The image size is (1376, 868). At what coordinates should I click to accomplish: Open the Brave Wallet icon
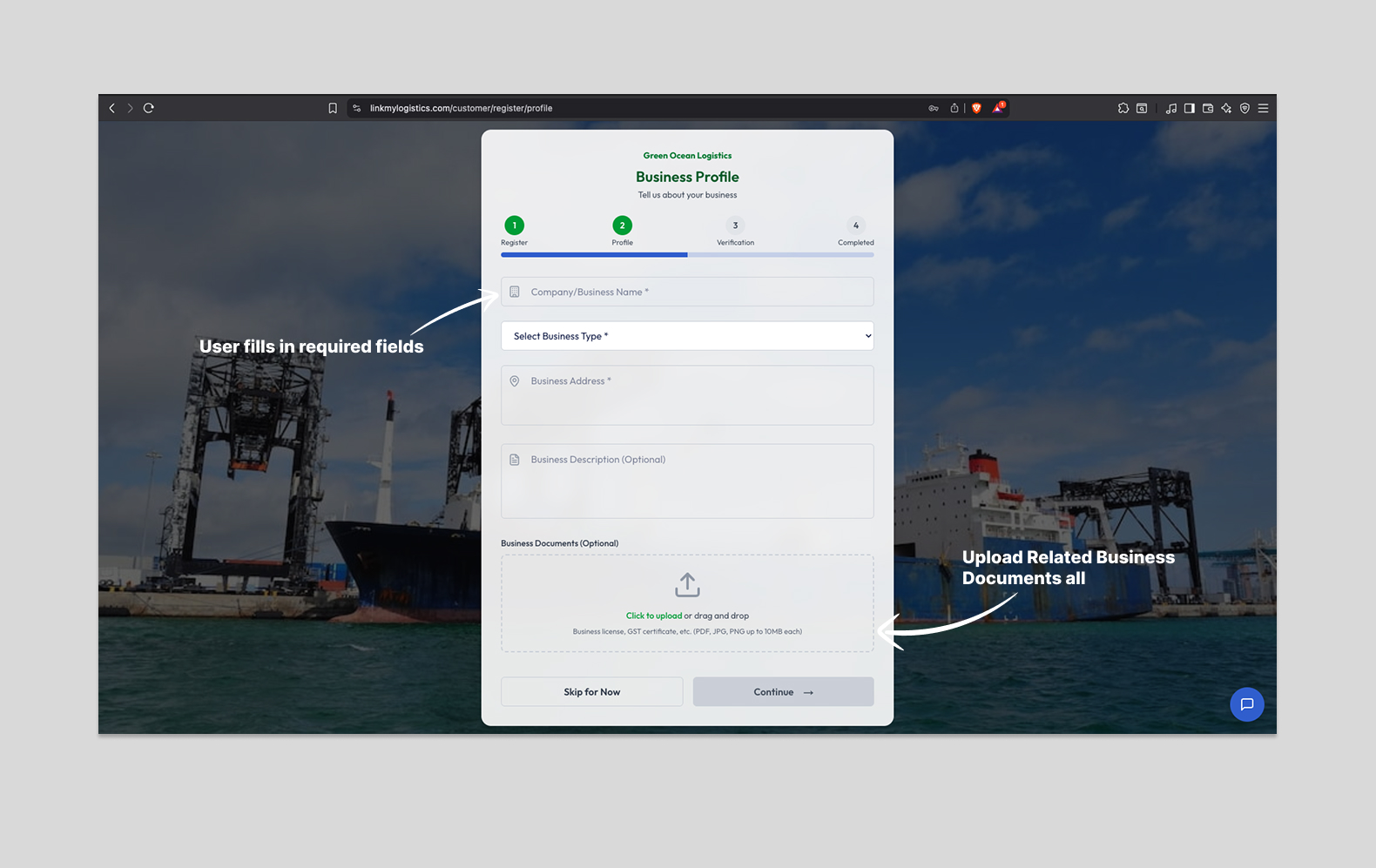(x=1208, y=108)
